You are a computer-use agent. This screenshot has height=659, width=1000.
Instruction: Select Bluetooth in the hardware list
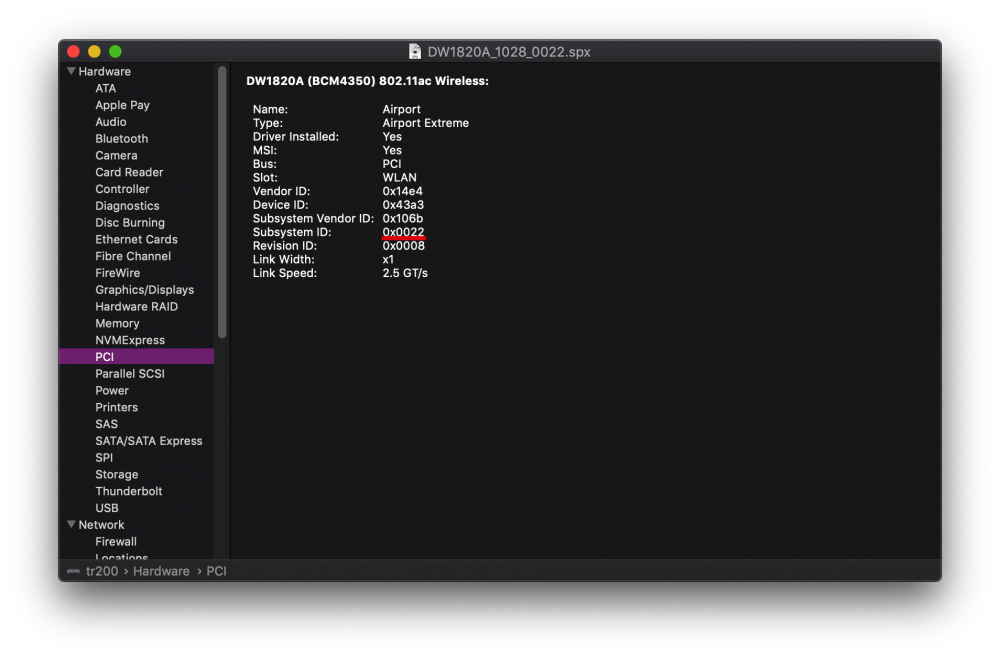121,139
